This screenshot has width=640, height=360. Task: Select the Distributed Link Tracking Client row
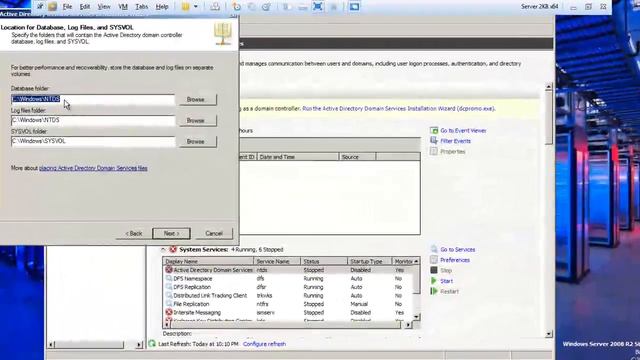(x=288, y=296)
